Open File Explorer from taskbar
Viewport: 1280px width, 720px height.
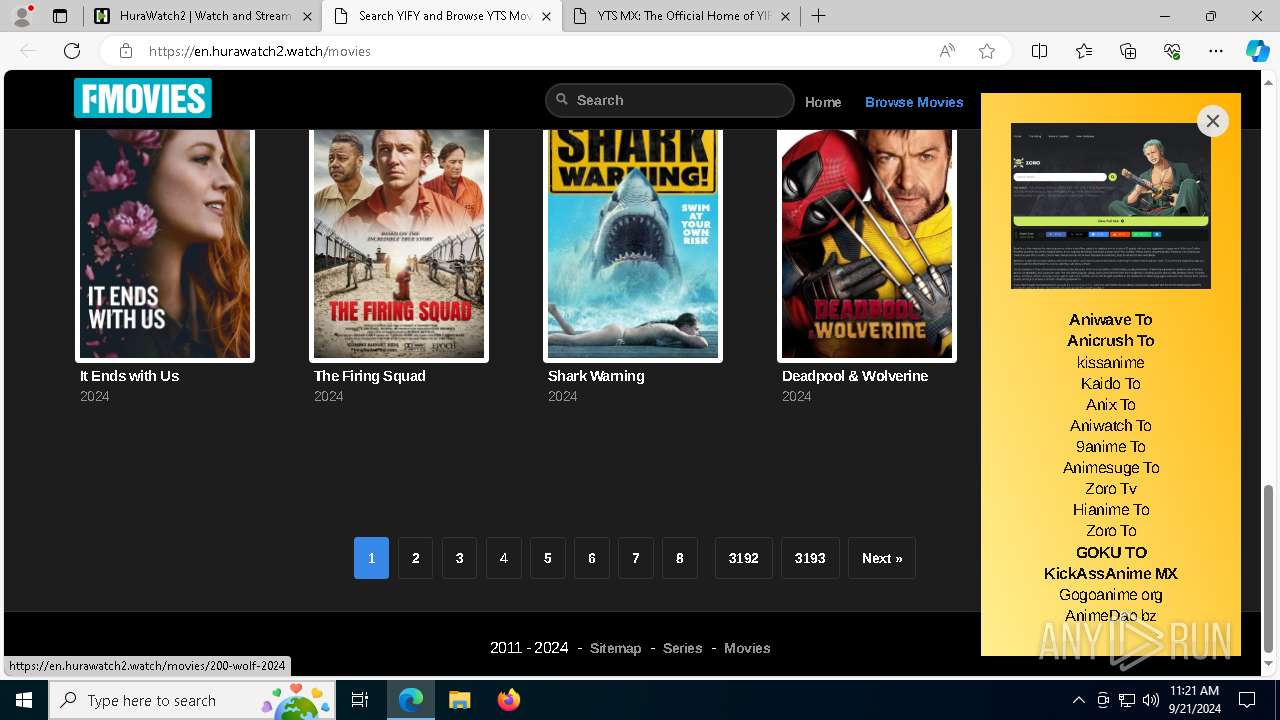point(459,700)
